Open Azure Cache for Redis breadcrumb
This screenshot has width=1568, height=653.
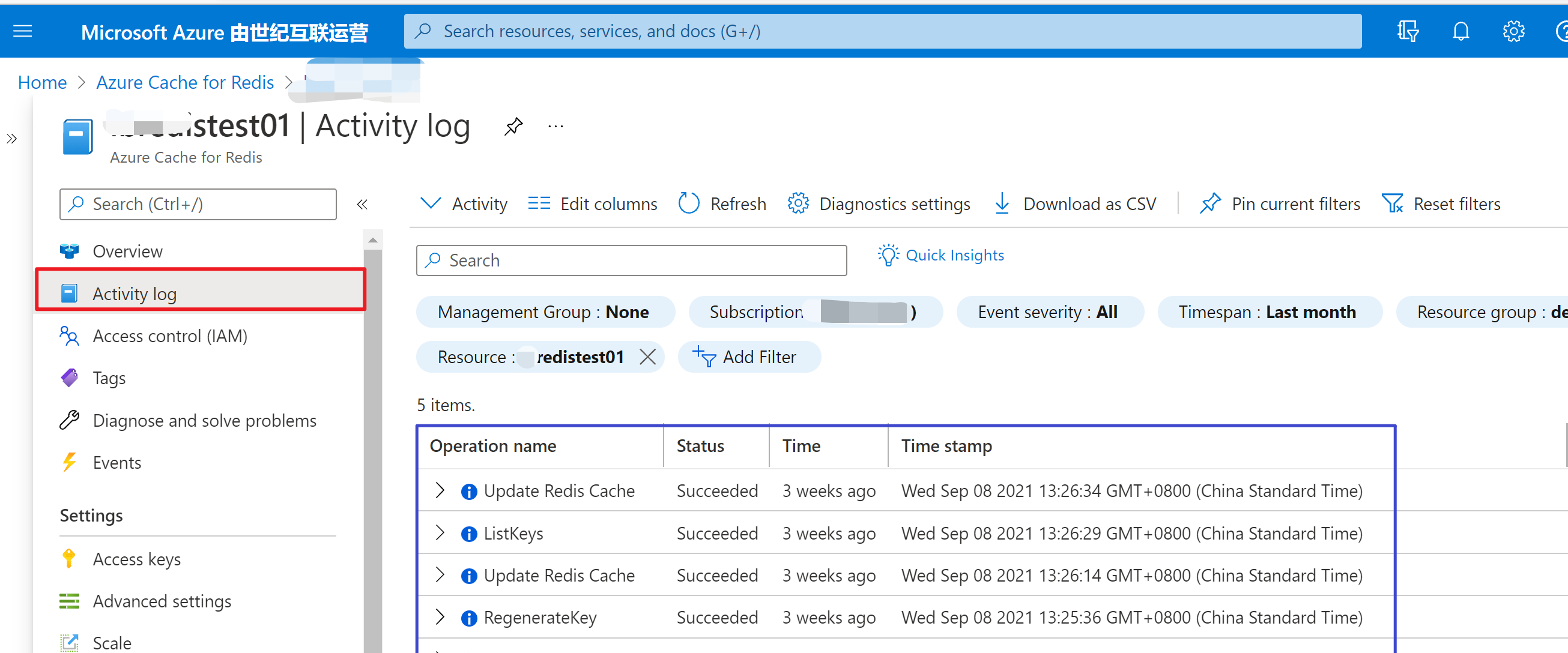185,82
